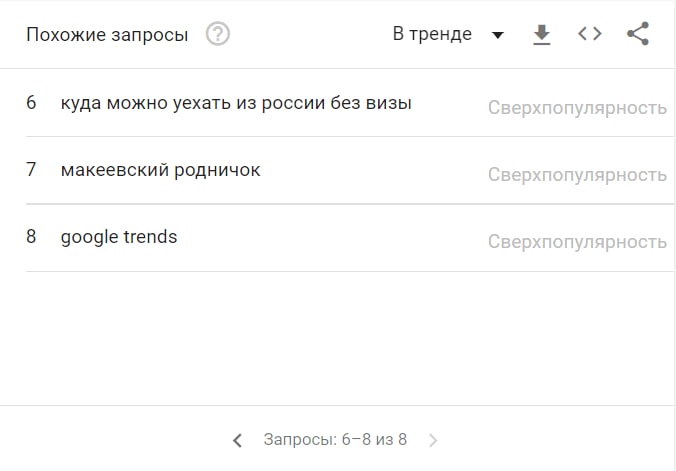Click Сверхпопулярность label in row 6
Image resolution: width=676 pixels, height=471 pixels.
577,108
